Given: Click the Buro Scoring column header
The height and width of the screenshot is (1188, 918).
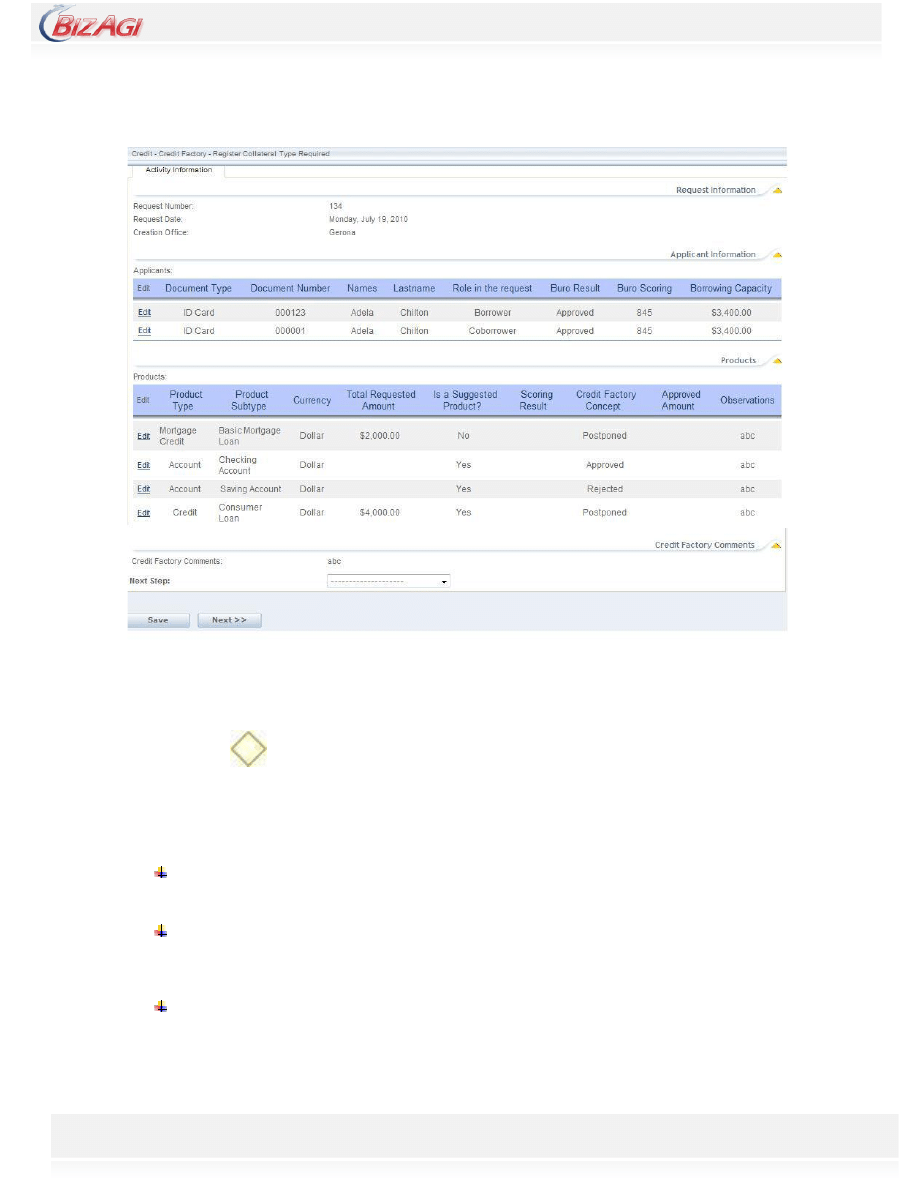Looking at the screenshot, I should [x=644, y=288].
